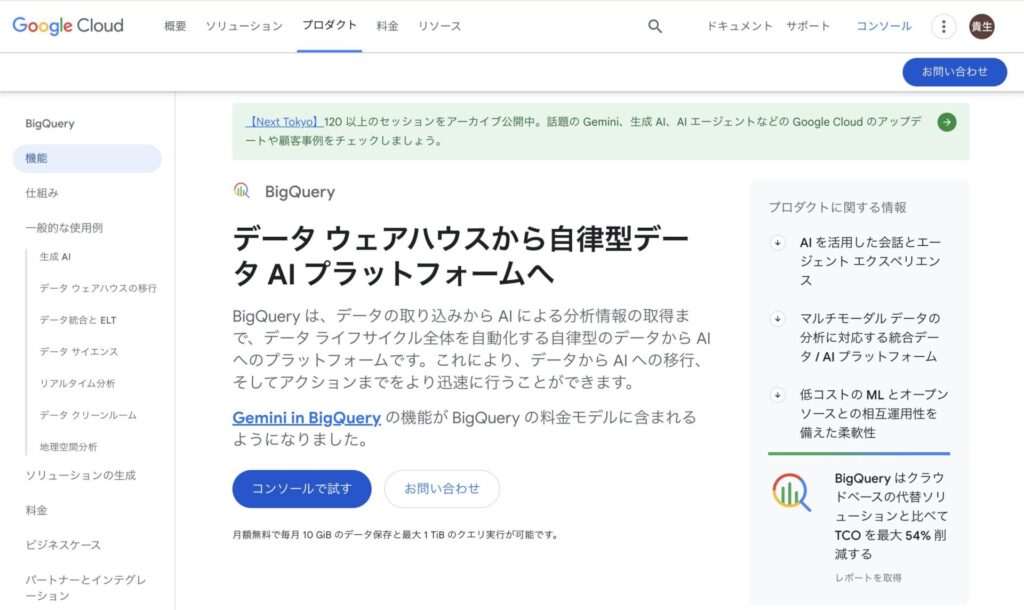Click the BigQuery product icon beside title

click(242, 191)
